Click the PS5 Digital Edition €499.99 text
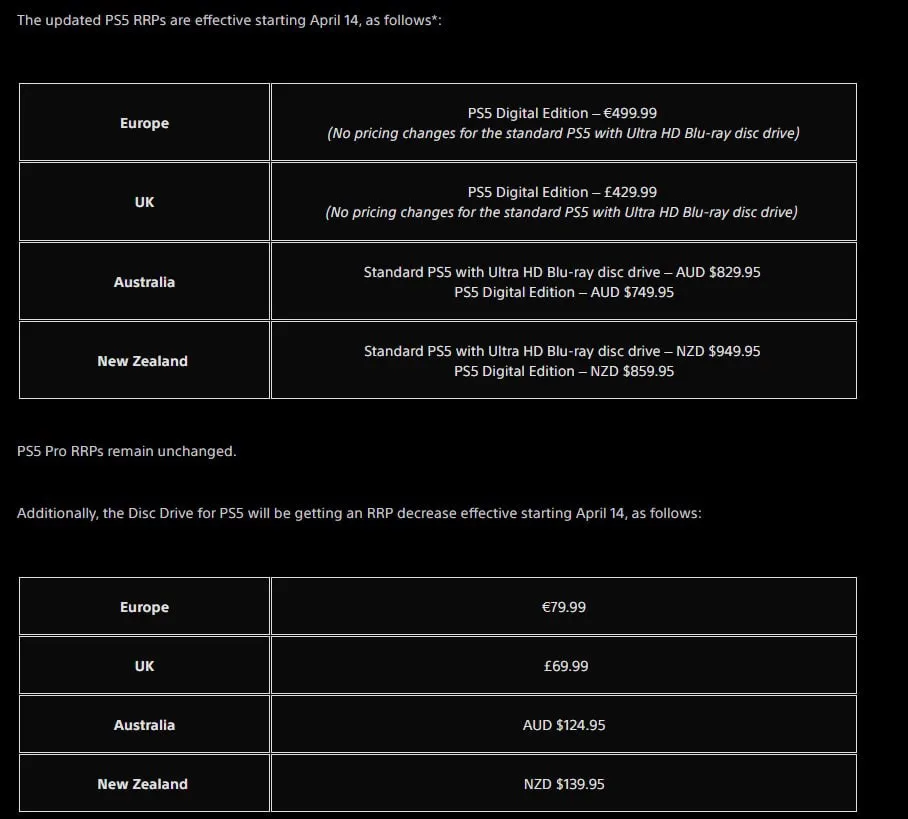The width and height of the screenshot is (908, 819). coord(562,113)
